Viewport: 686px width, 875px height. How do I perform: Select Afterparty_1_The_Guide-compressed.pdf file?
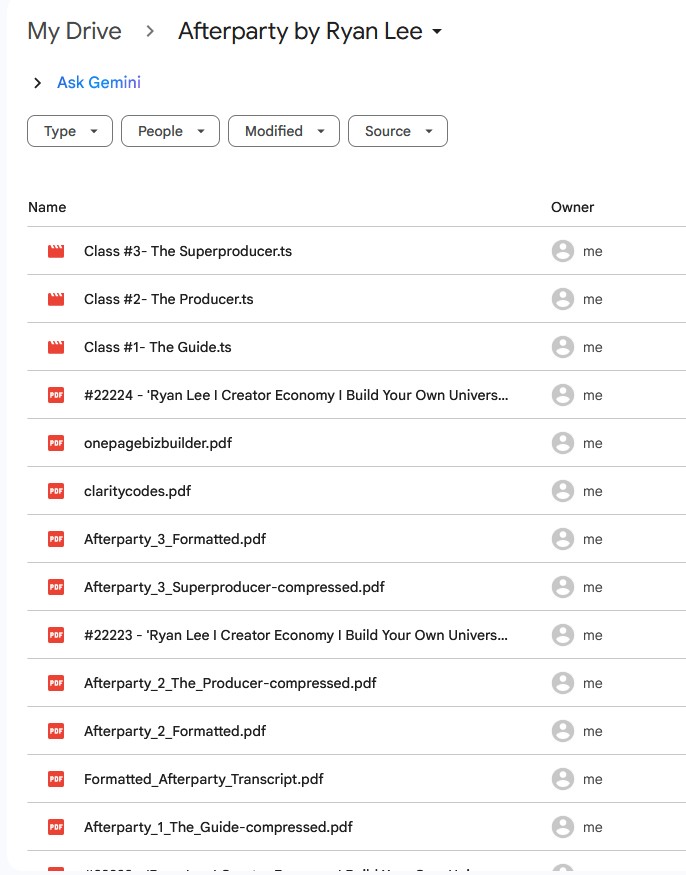pyautogui.click(x=218, y=827)
